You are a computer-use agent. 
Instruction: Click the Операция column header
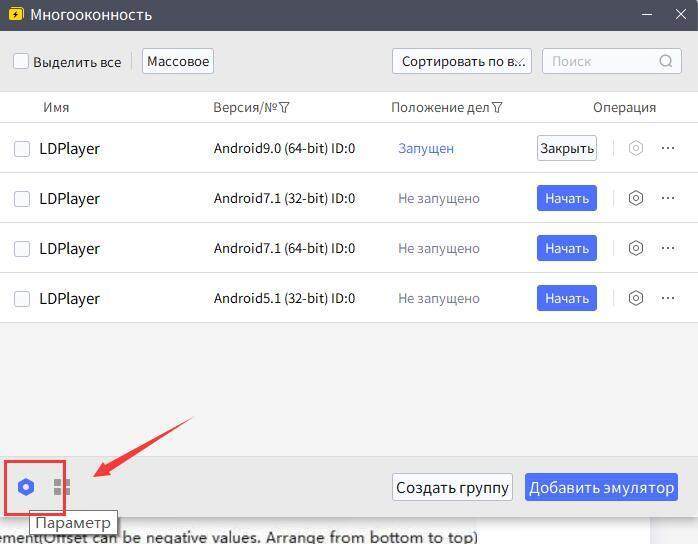(624, 107)
